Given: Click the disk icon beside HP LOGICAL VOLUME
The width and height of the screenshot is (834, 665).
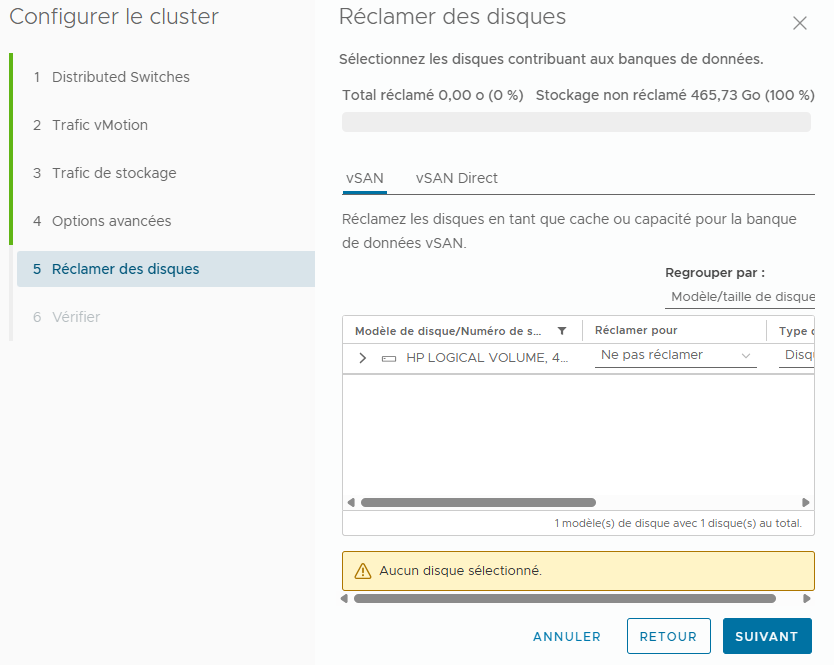Looking at the screenshot, I should pos(389,359).
